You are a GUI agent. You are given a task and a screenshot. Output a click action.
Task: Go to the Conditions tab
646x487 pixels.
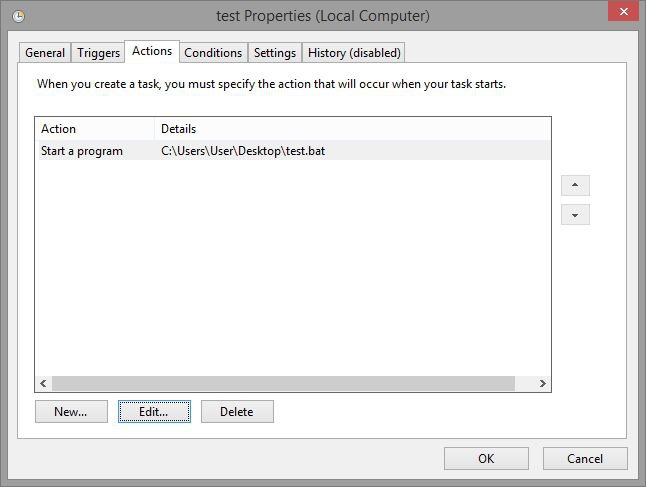click(x=213, y=53)
